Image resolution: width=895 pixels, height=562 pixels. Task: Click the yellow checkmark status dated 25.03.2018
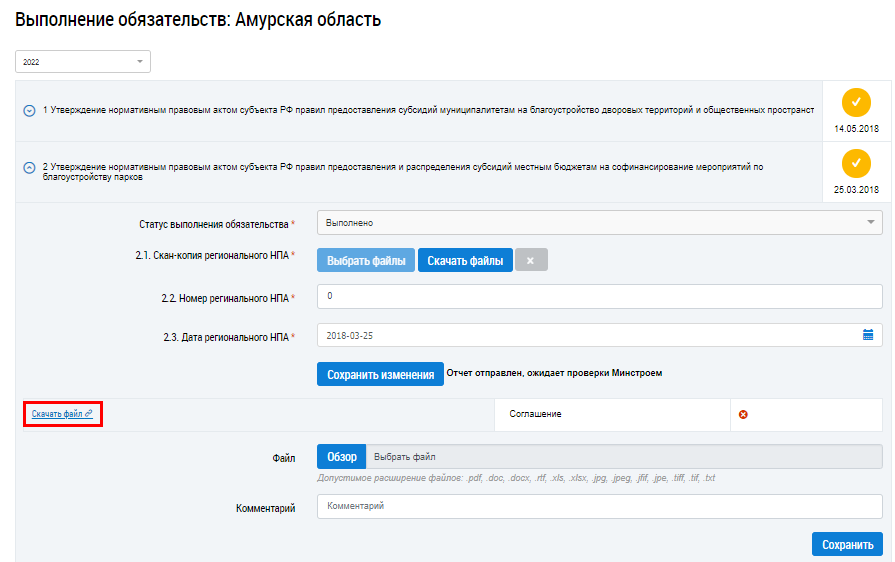coord(856,163)
